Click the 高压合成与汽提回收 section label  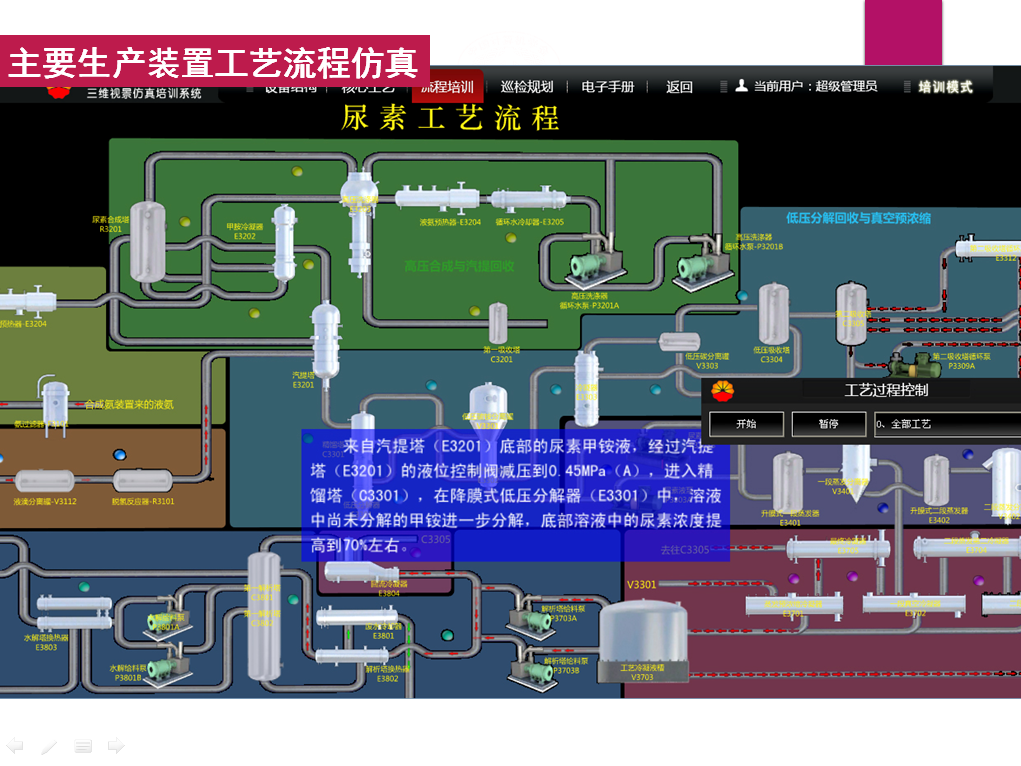459,266
